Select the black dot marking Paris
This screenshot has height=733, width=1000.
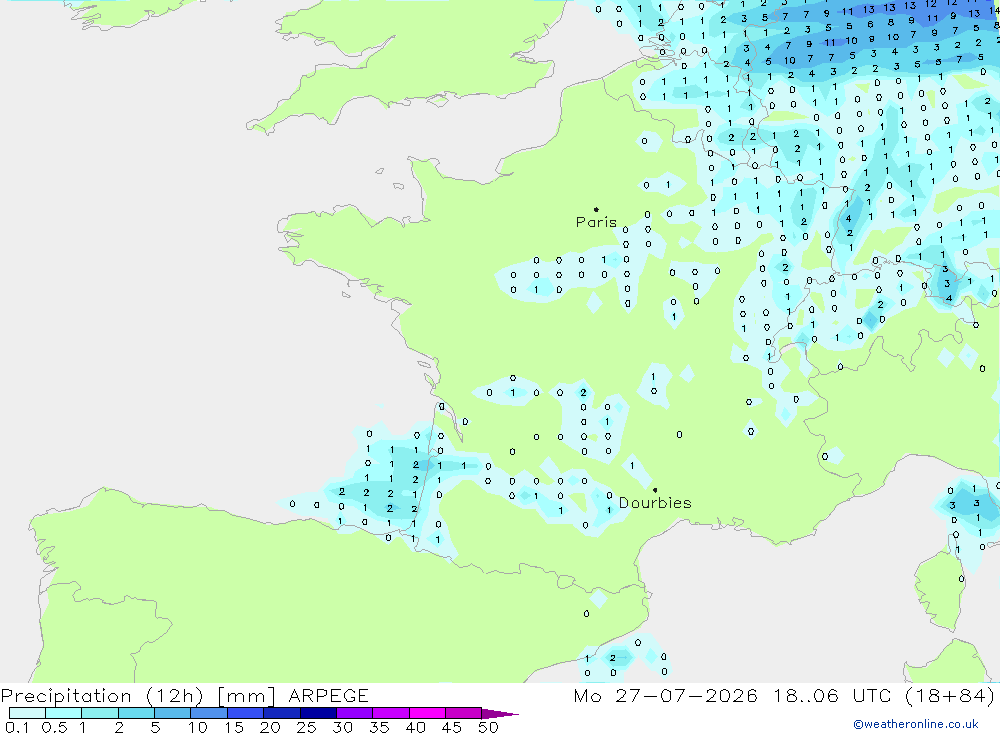click(x=596, y=209)
